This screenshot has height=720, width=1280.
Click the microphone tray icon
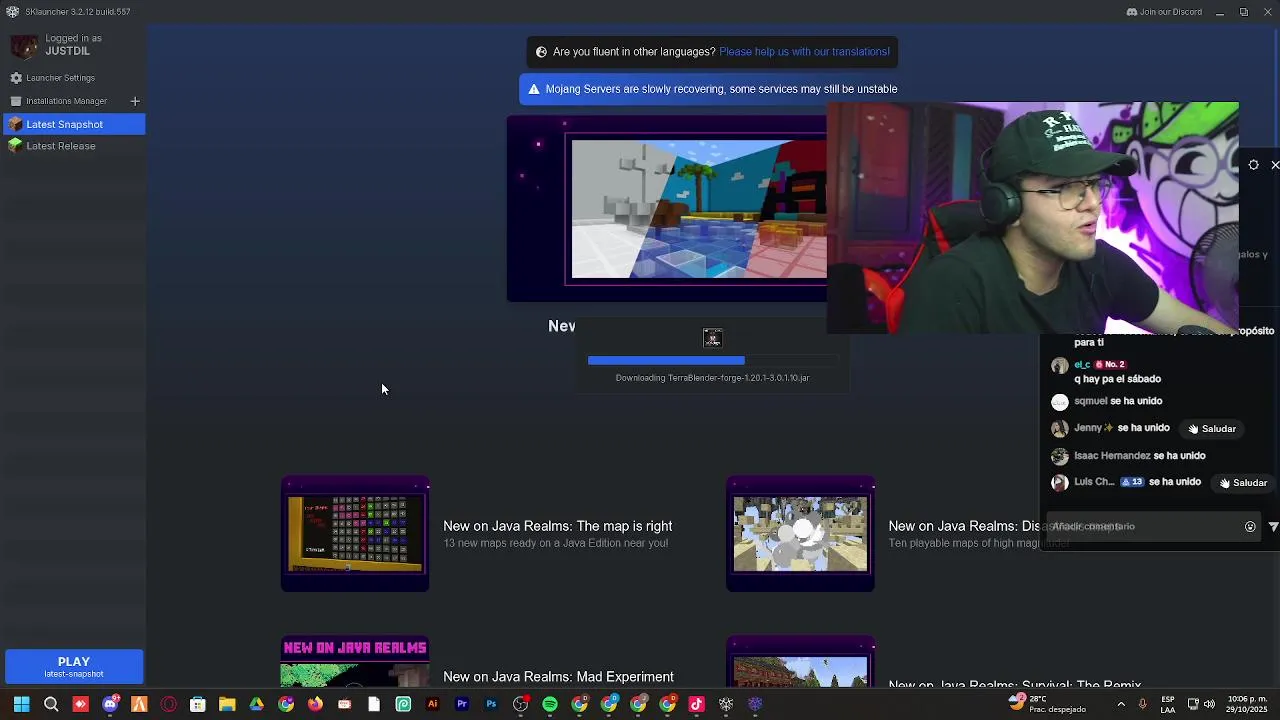tap(1143, 704)
